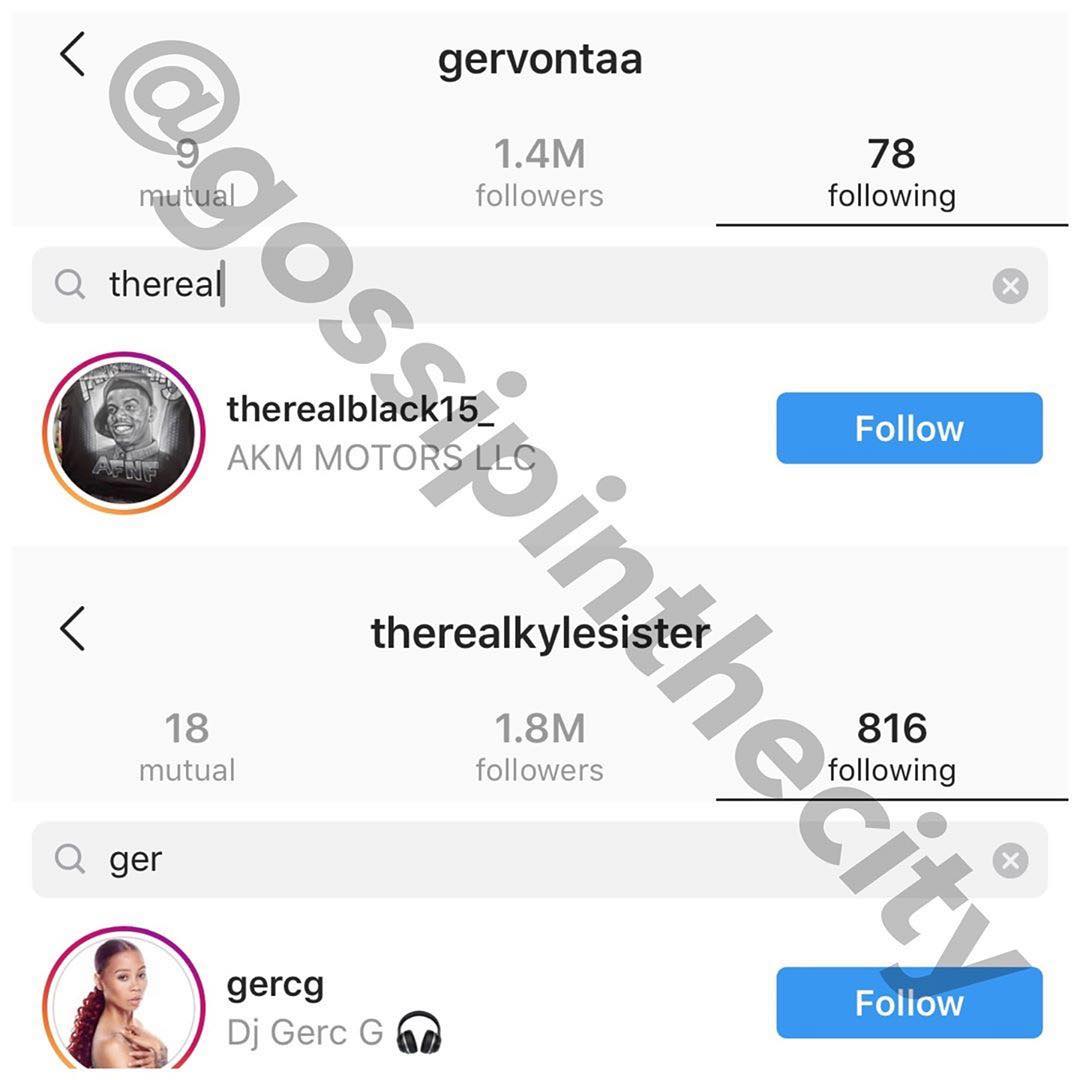Go back from gervontaa profile list
Screen dimensions: 1080x1080
(x=72, y=54)
